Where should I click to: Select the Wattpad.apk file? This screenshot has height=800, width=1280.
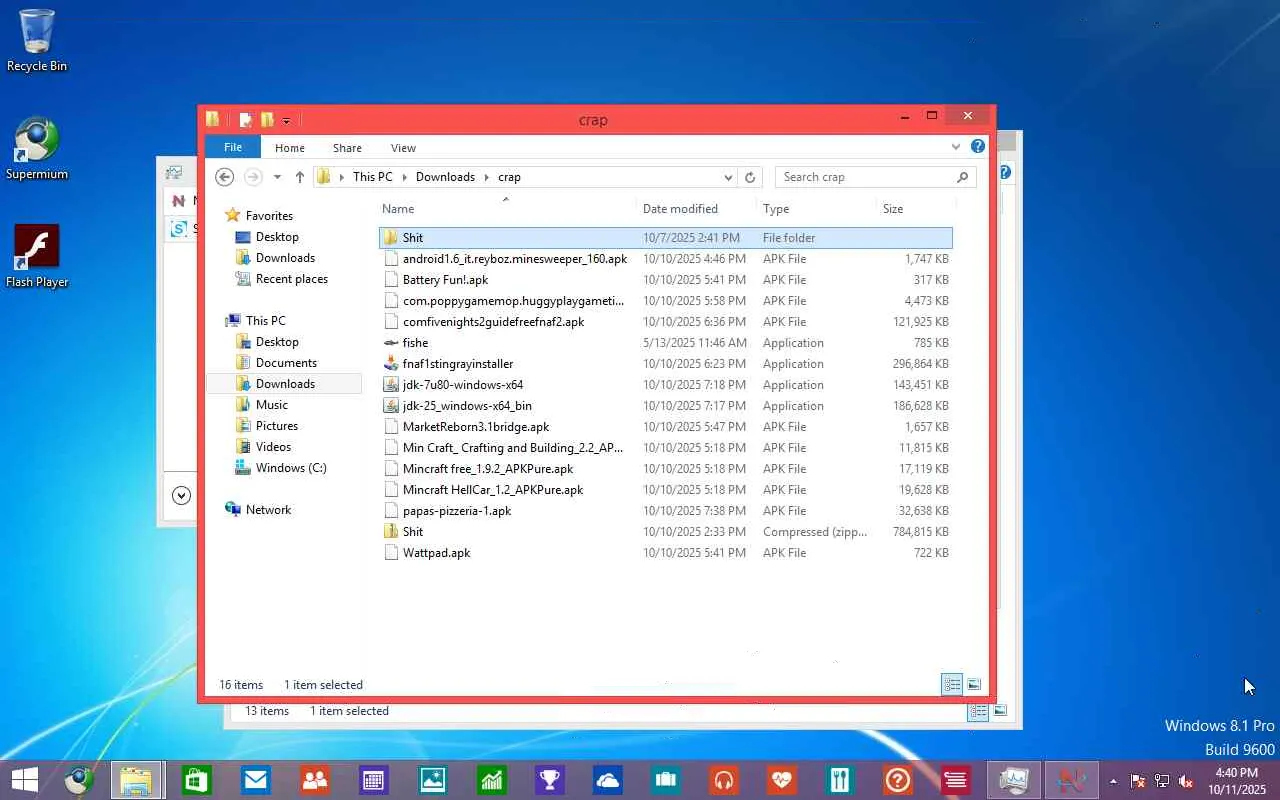[x=436, y=553]
